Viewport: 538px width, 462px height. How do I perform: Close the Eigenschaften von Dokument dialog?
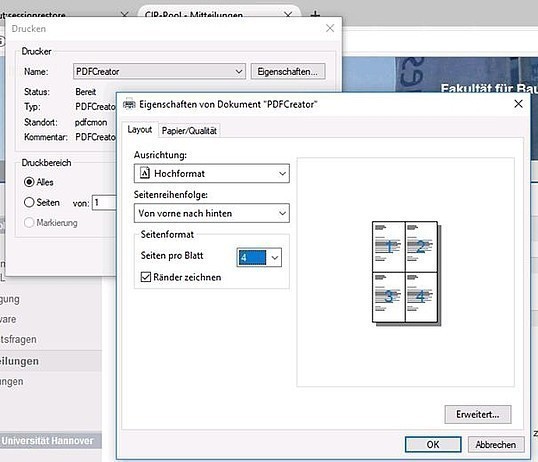pos(518,104)
